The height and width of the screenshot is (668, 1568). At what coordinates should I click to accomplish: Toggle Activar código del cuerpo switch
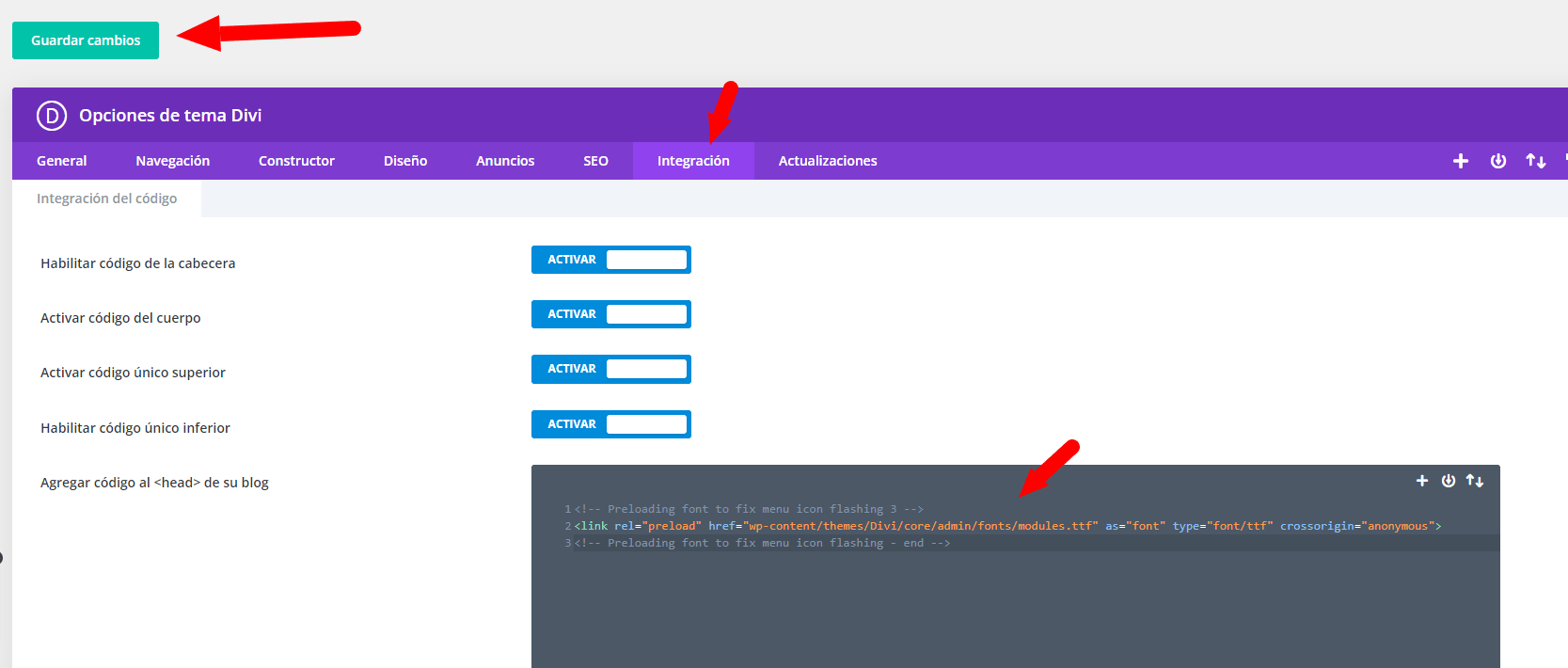[x=611, y=314]
